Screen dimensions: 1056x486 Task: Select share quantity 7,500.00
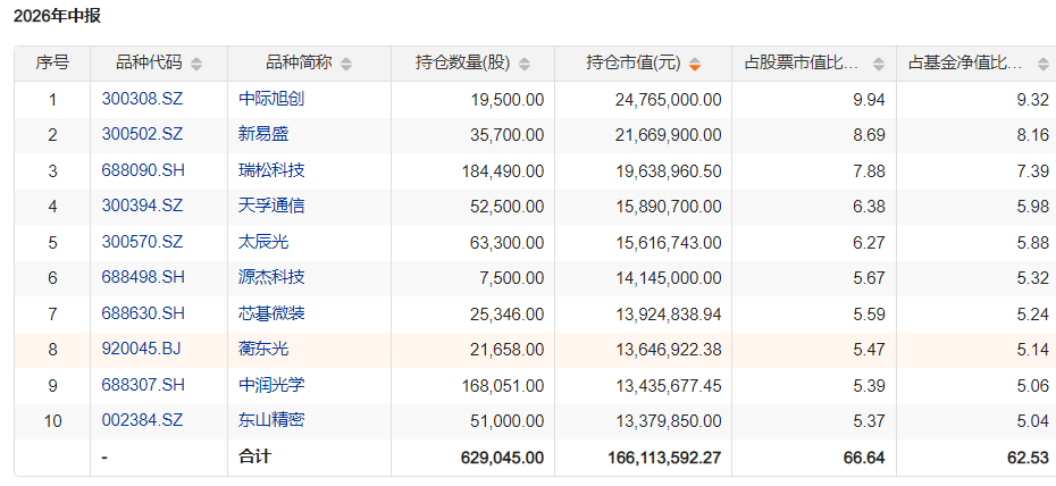click(x=511, y=277)
